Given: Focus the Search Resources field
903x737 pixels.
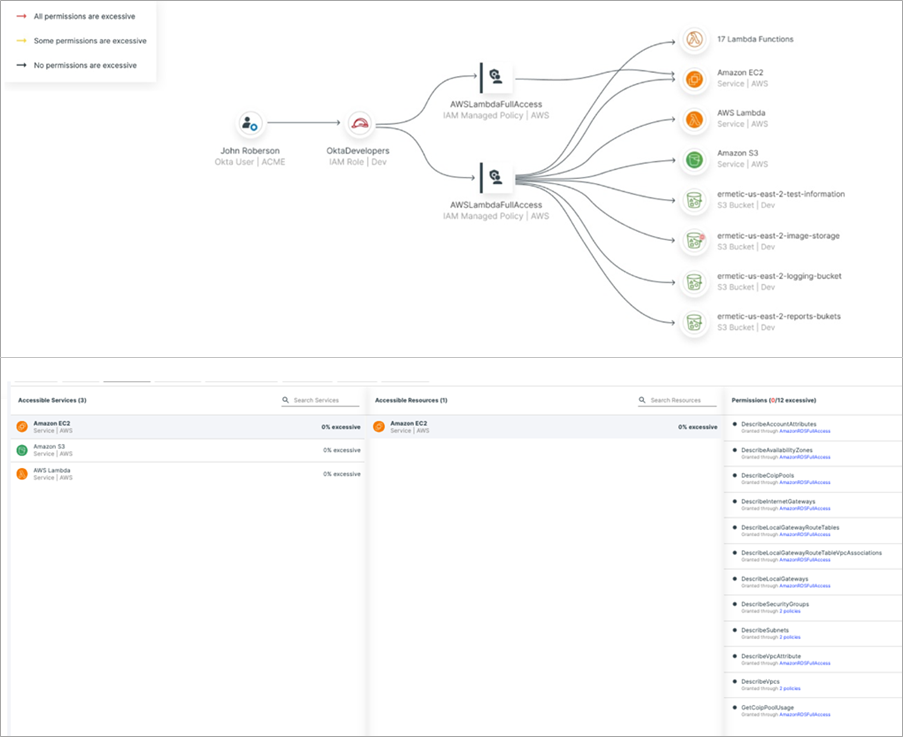Looking at the screenshot, I should click(x=677, y=400).
